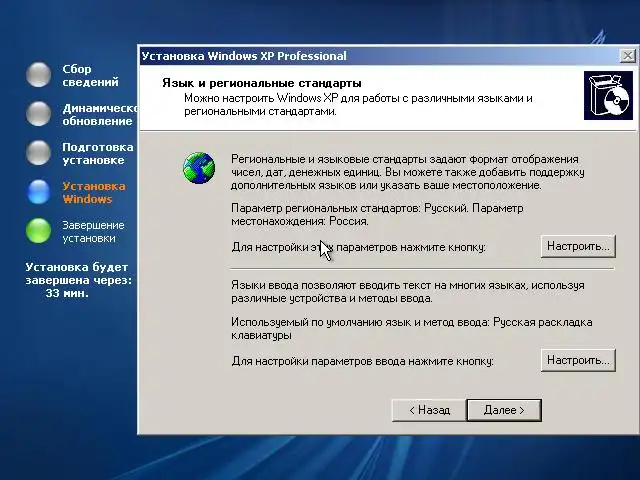Click the grey bullet beside Динамическое обновление
The width and height of the screenshot is (640, 480).
[x=38, y=114]
